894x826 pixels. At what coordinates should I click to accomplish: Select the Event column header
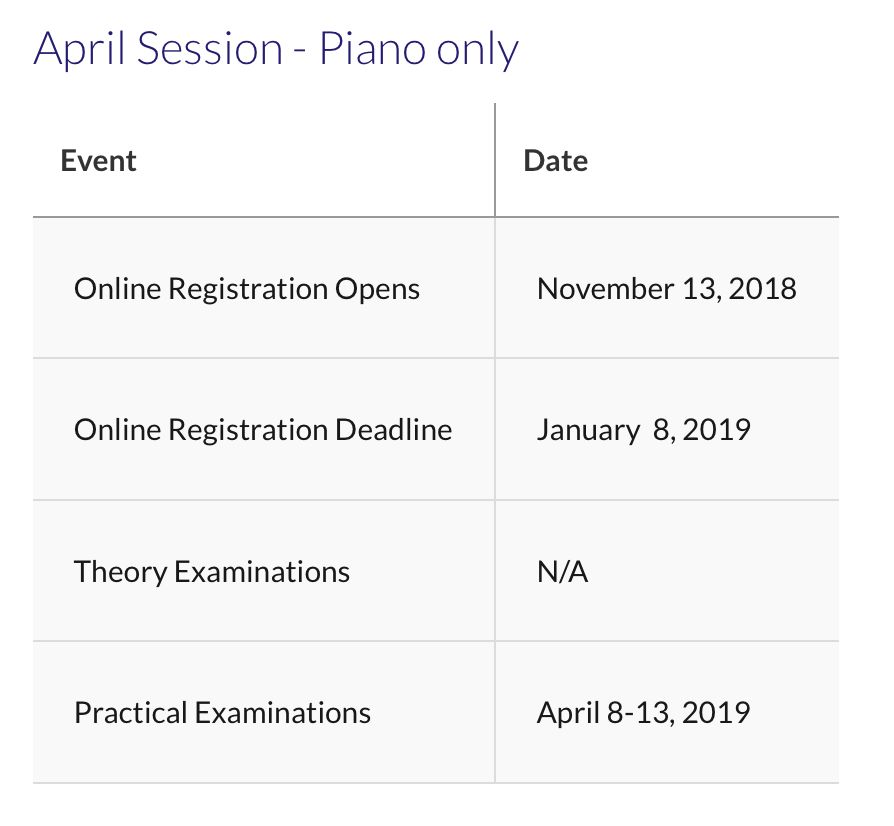pyautogui.click(x=98, y=160)
